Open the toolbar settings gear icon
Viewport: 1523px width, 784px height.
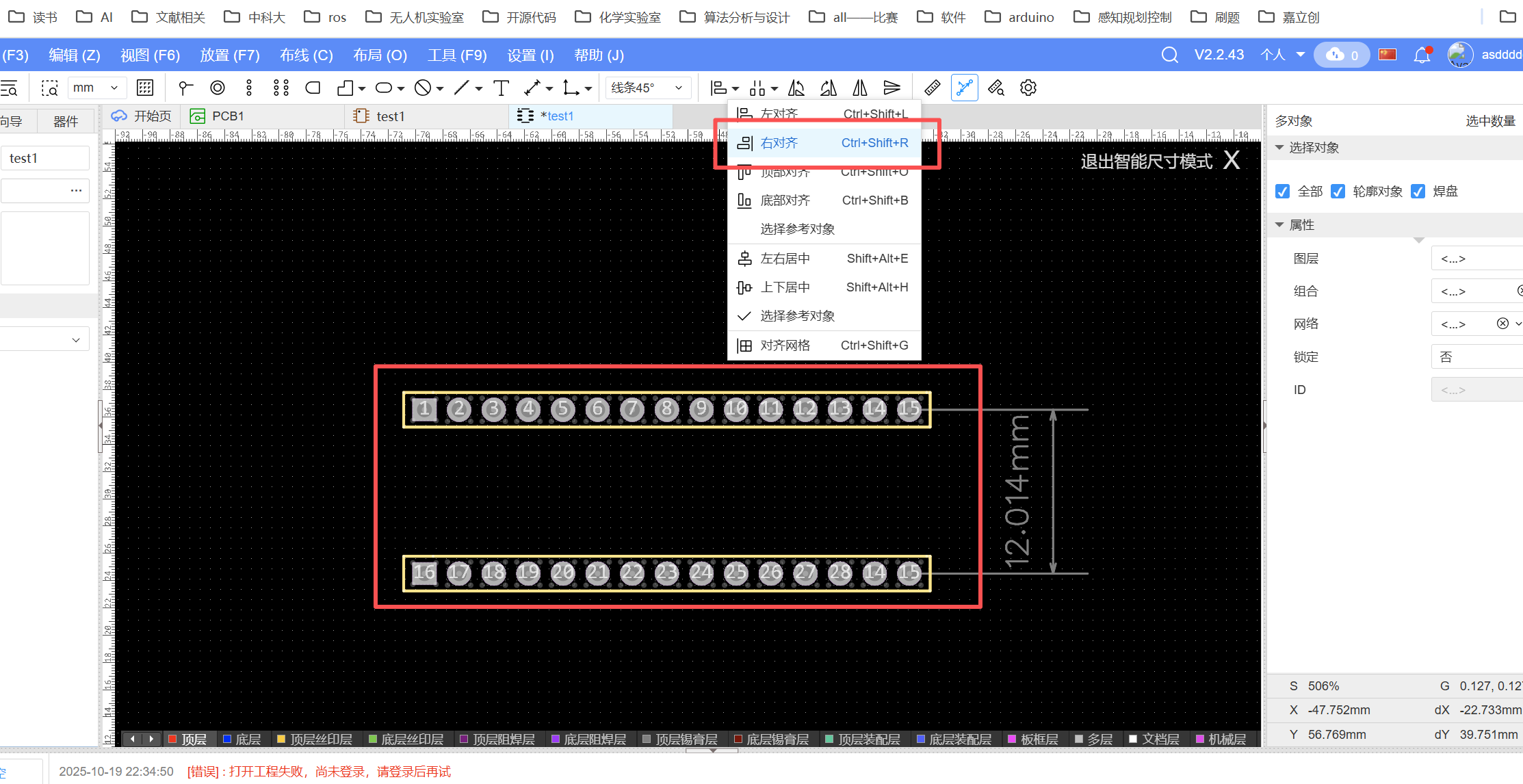1028,88
